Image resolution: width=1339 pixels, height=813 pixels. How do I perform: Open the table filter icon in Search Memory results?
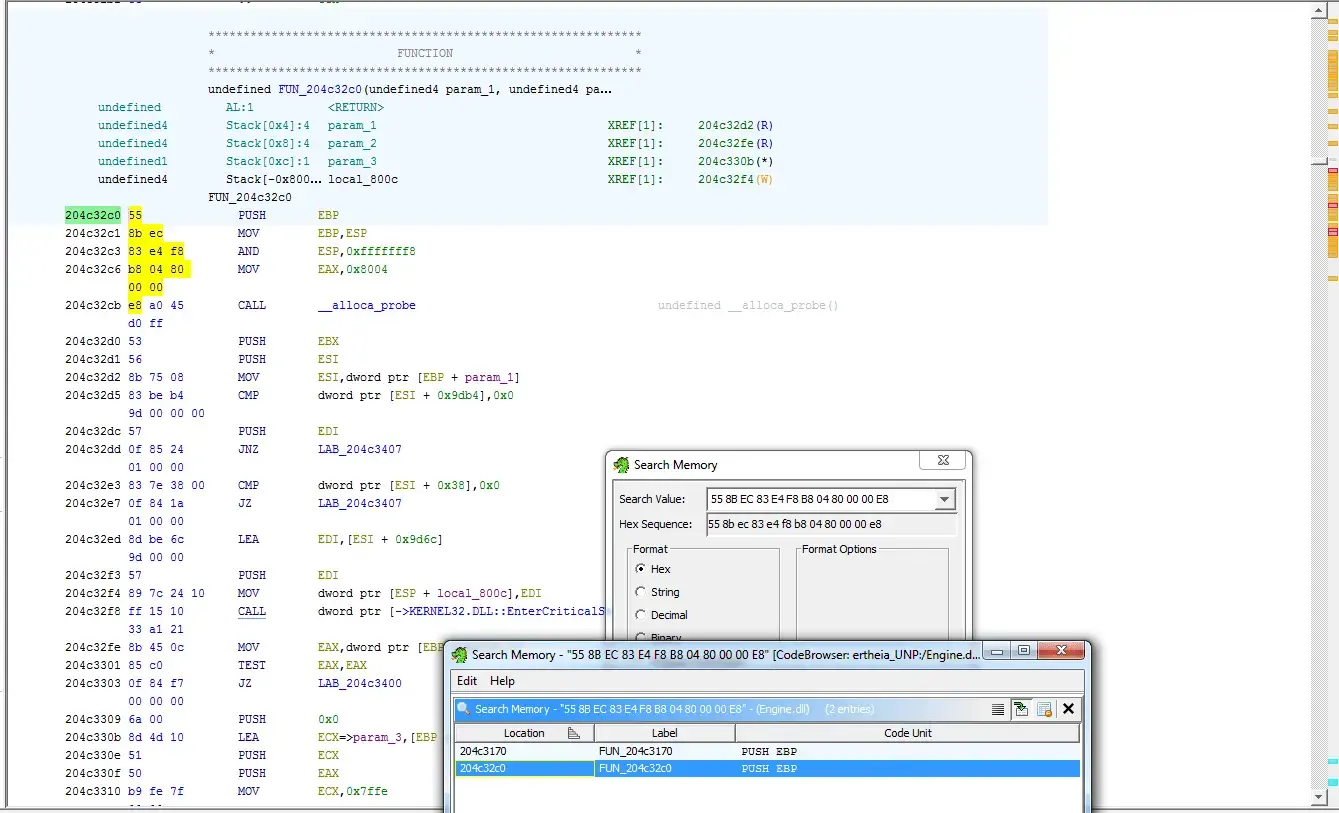[x=998, y=709]
